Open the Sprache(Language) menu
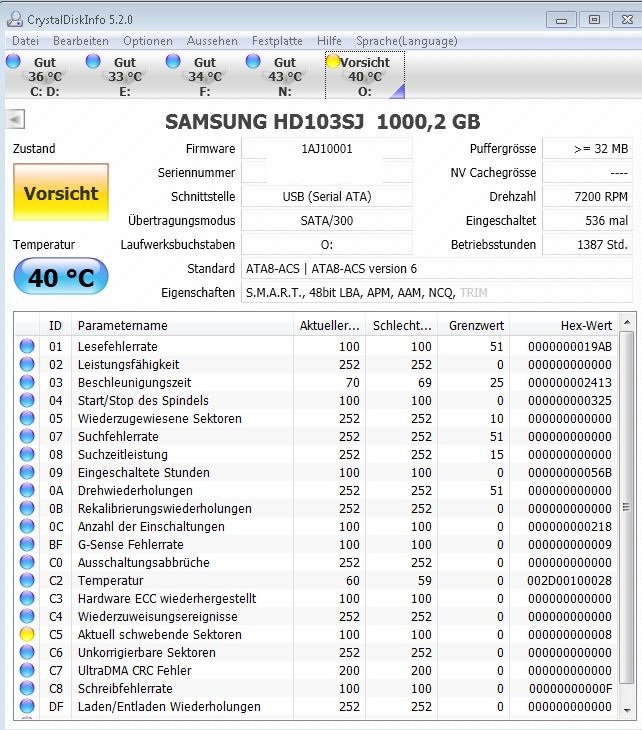The height and width of the screenshot is (730, 642). [x=406, y=41]
